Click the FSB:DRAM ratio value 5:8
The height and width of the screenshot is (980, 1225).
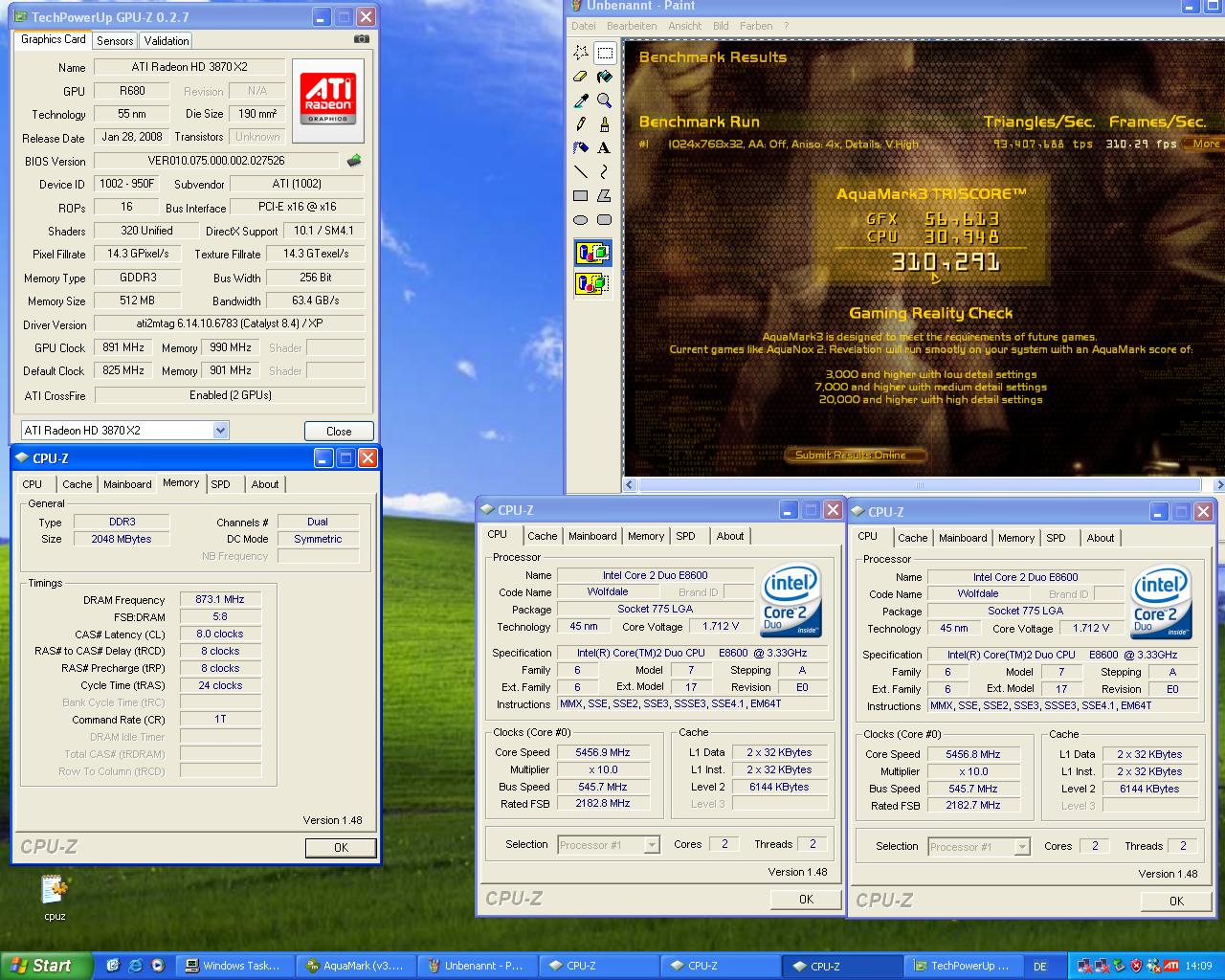220,617
